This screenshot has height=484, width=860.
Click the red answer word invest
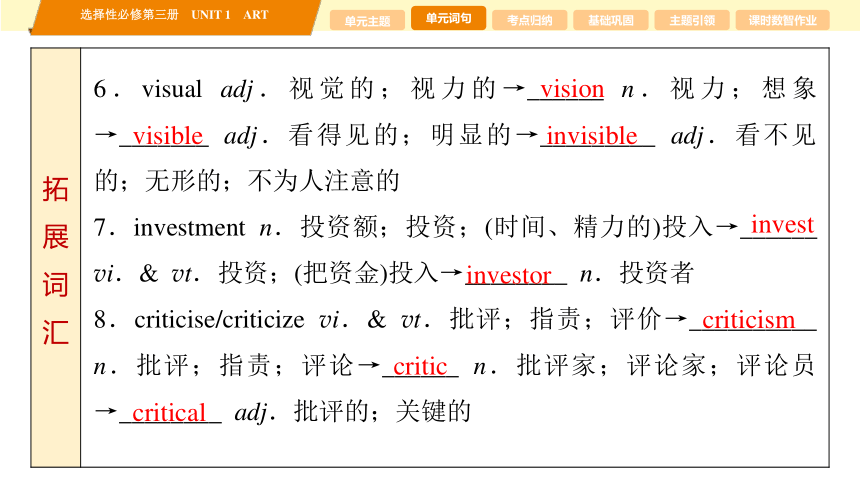[782, 224]
